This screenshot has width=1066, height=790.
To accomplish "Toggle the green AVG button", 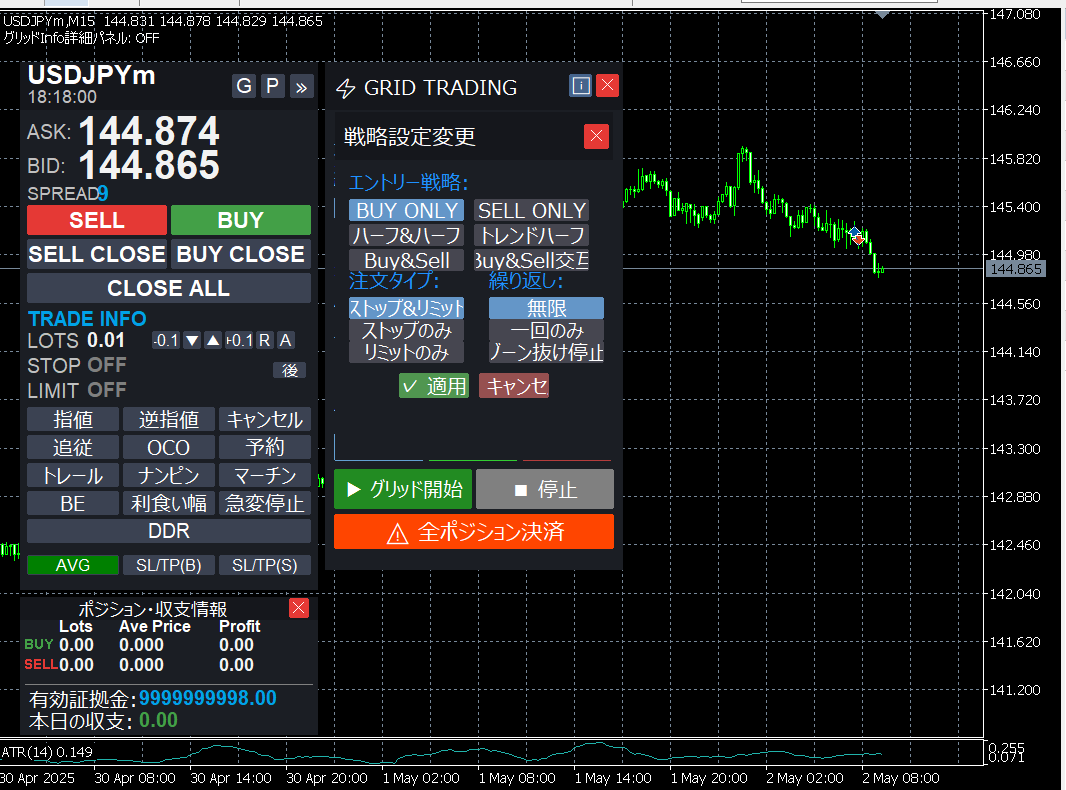I will pos(73,565).
